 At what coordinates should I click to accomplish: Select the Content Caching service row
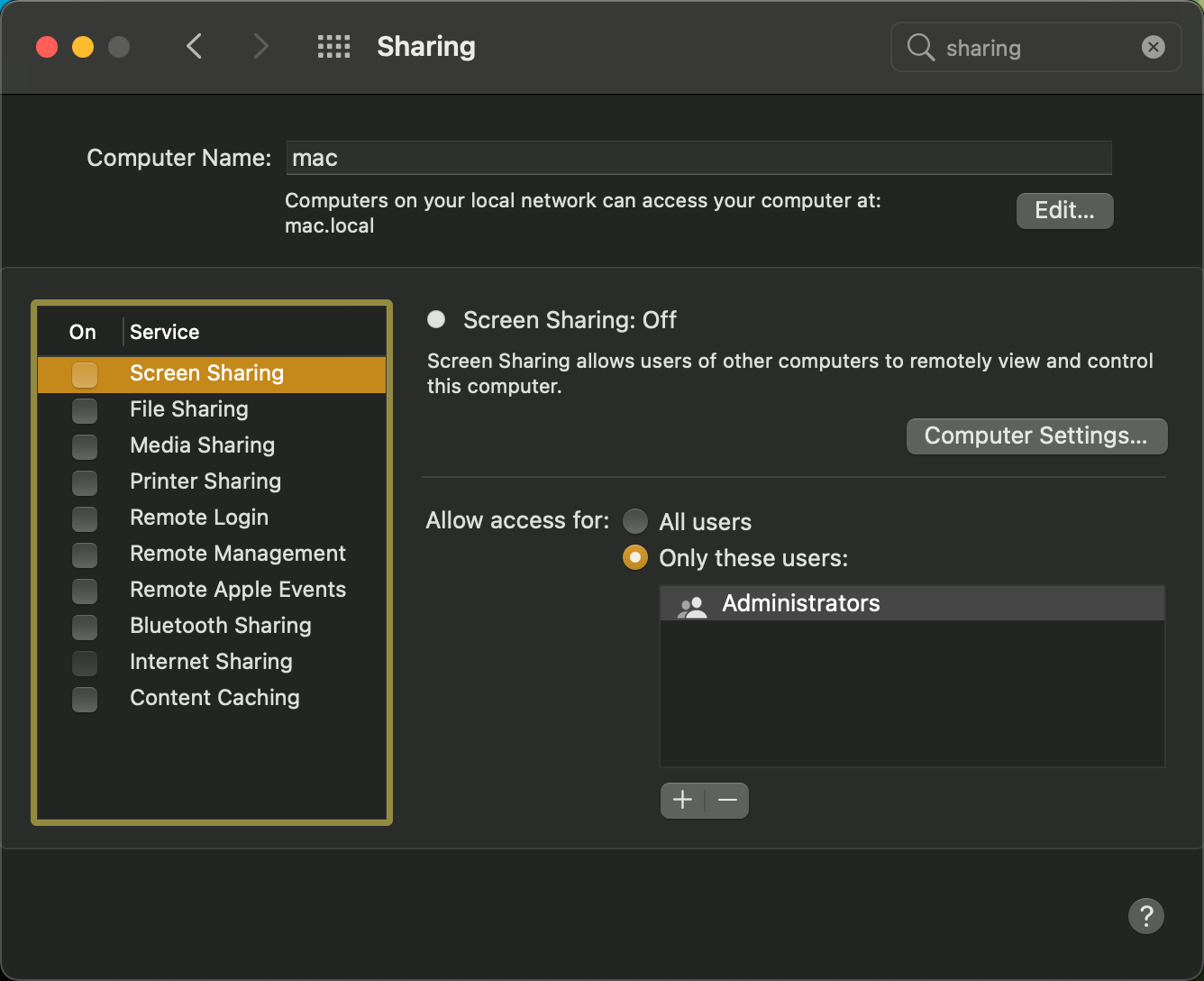(212, 699)
